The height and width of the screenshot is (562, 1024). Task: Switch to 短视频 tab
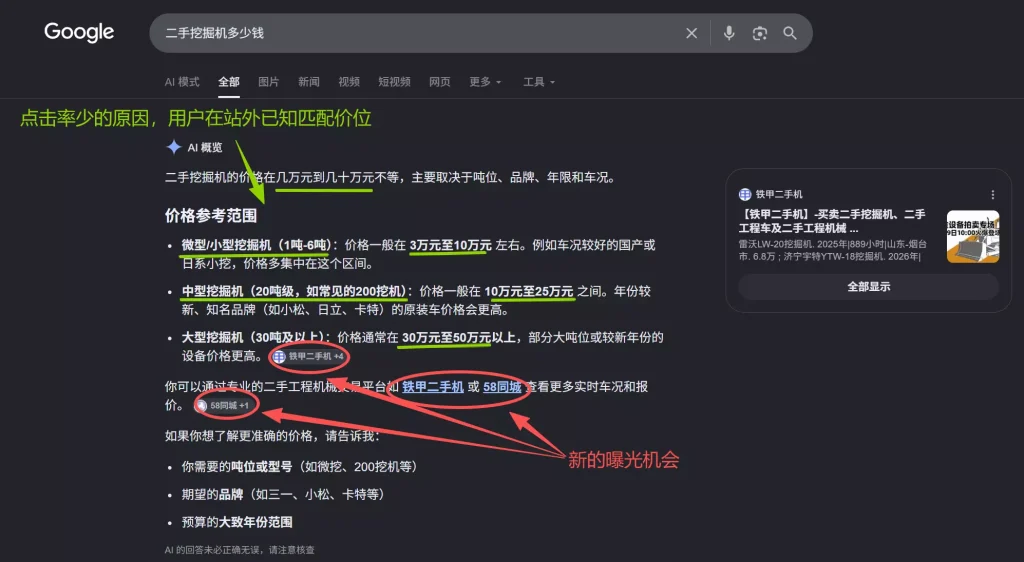394,82
